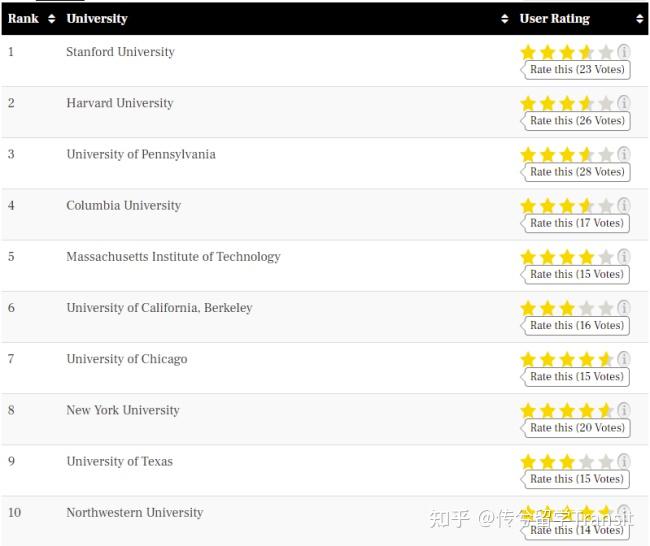The width and height of the screenshot is (650, 546).
Task: Select the Northwestern University row name
Action: pos(134,513)
